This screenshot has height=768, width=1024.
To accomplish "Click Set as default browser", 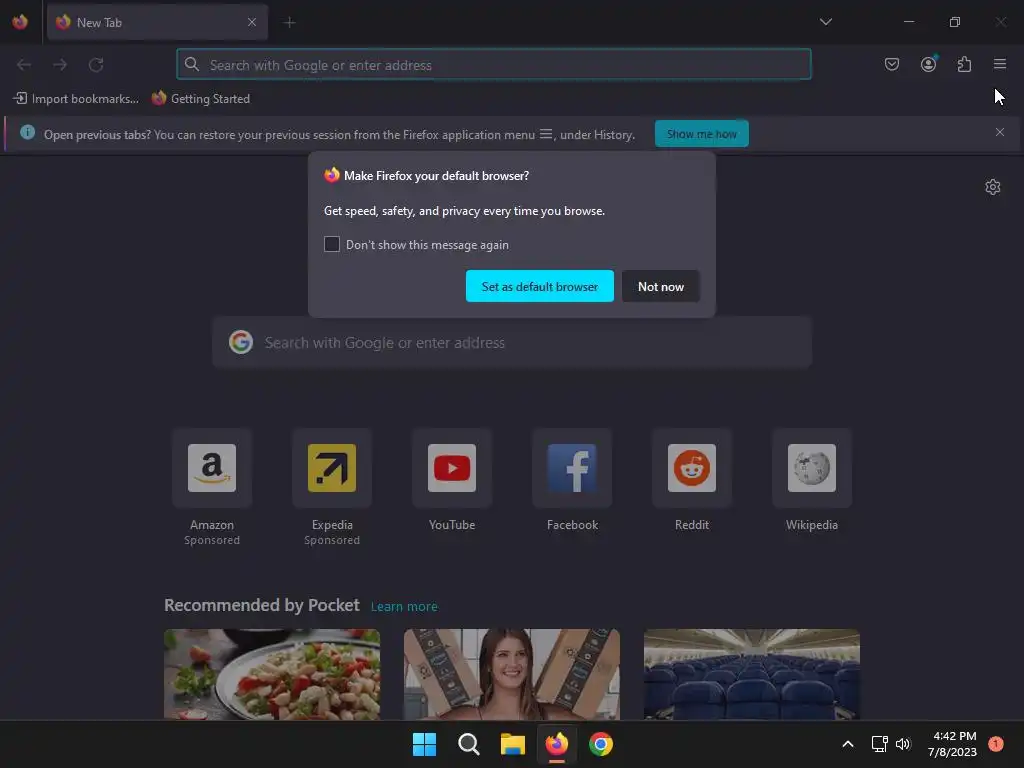I will click(539, 286).
